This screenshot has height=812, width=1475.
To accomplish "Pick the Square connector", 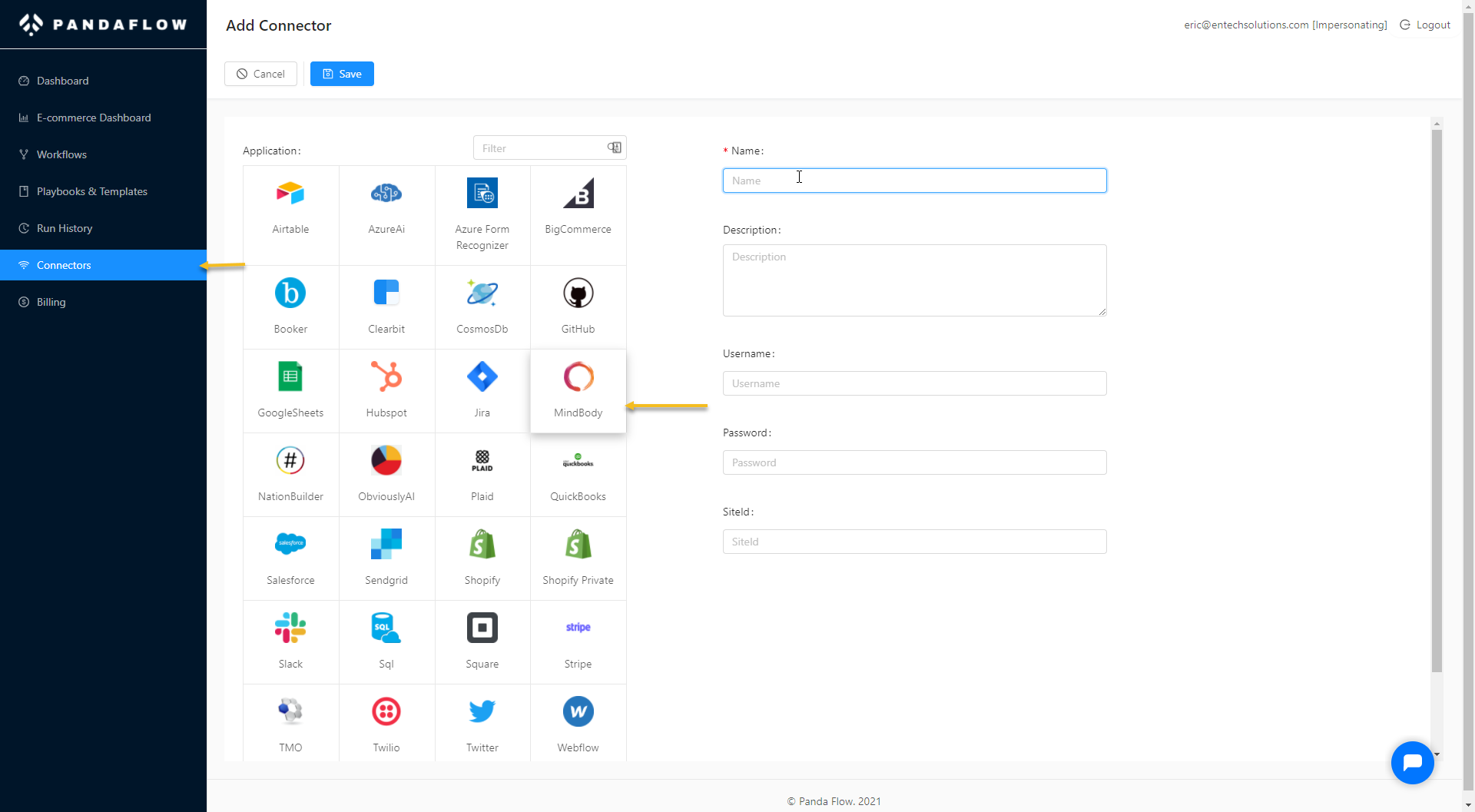I will coord(482,642).
